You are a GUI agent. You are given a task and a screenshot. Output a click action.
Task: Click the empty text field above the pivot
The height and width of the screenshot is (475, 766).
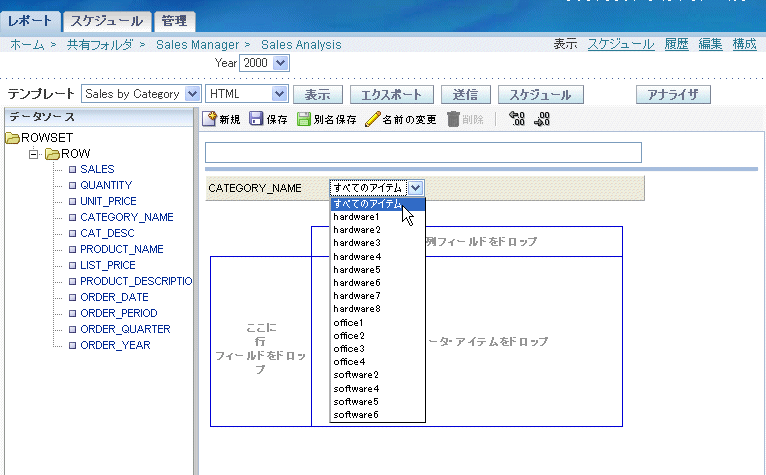click(x=423, y=152)
